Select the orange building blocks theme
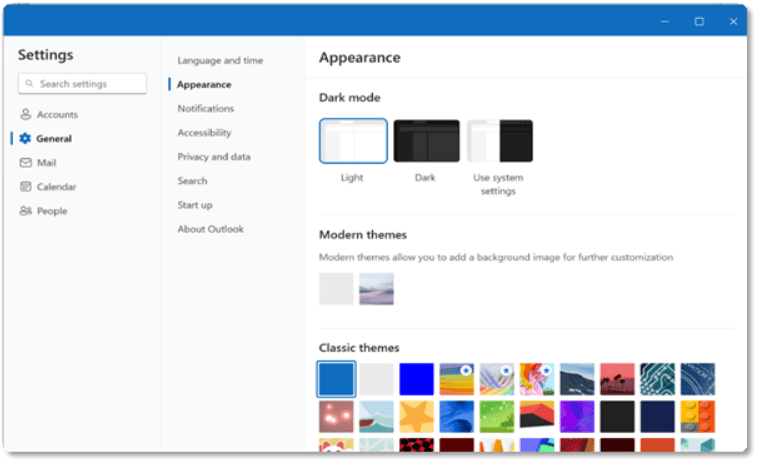 (697, 416)
